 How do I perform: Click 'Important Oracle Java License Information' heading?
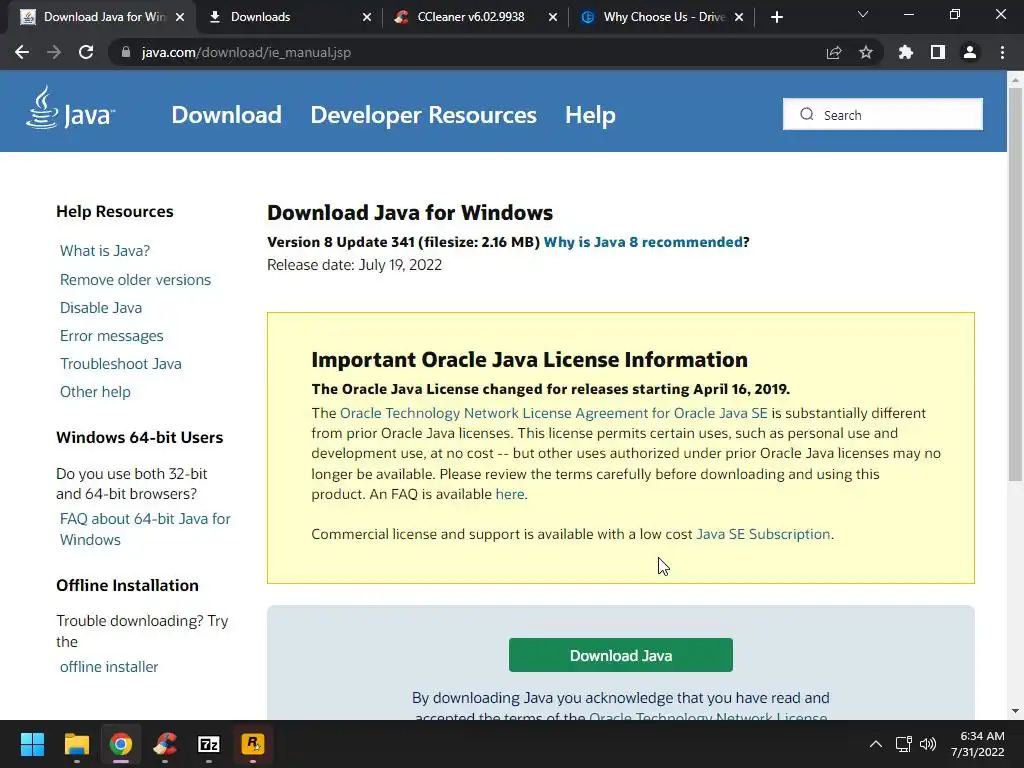pos(530,360)
